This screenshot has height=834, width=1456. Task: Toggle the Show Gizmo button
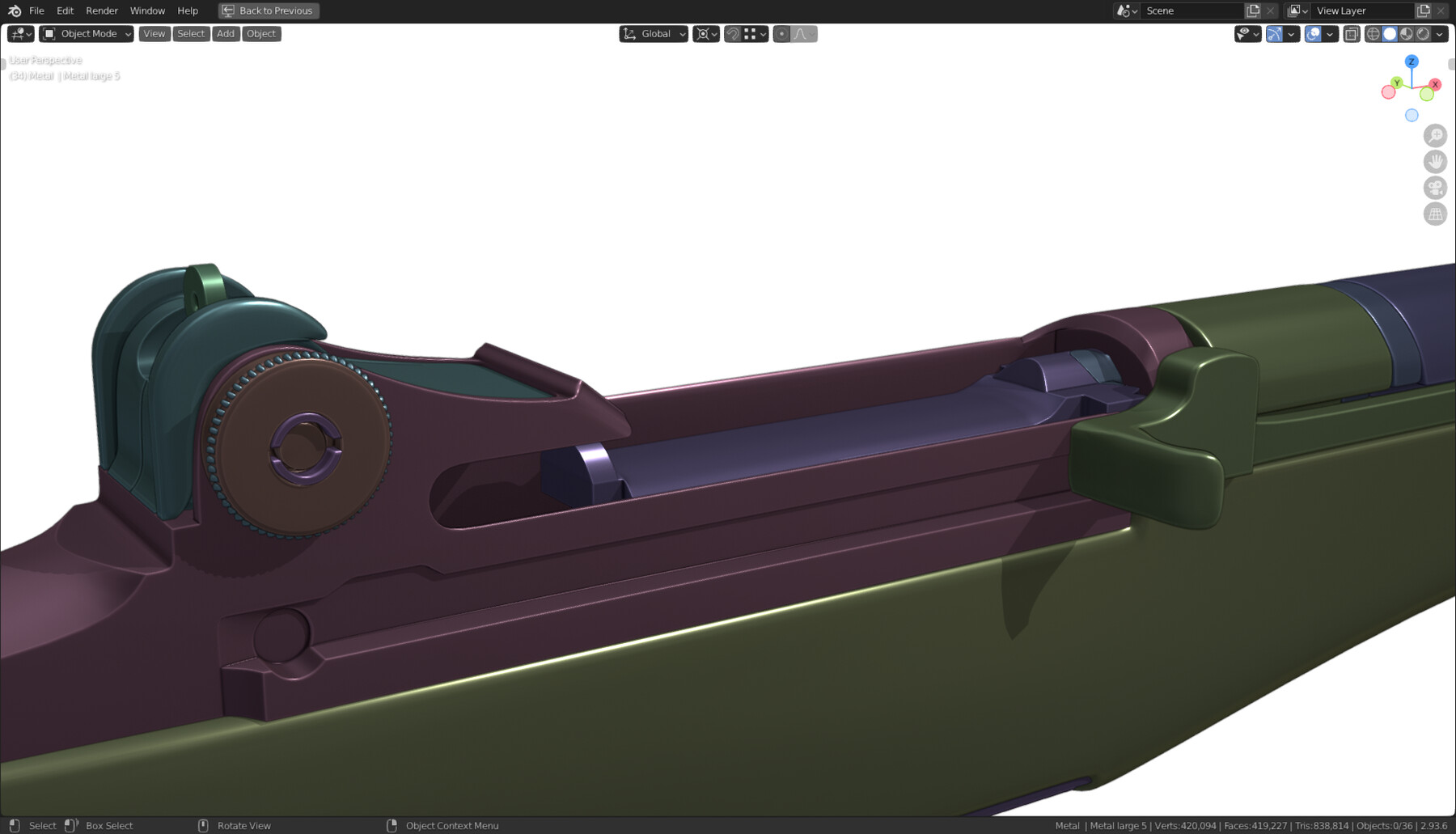point(1275,33)
